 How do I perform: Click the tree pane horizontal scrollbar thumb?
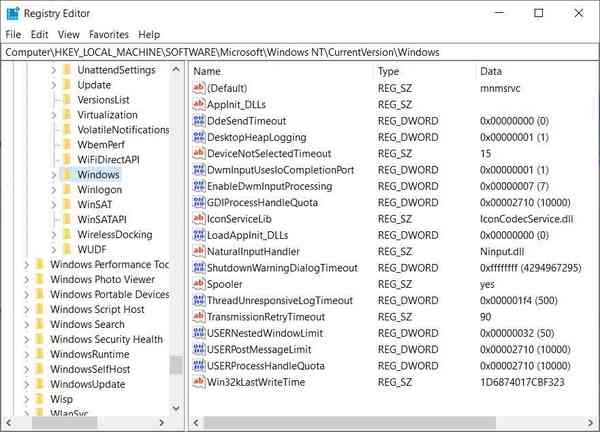(x=64, y=422)
